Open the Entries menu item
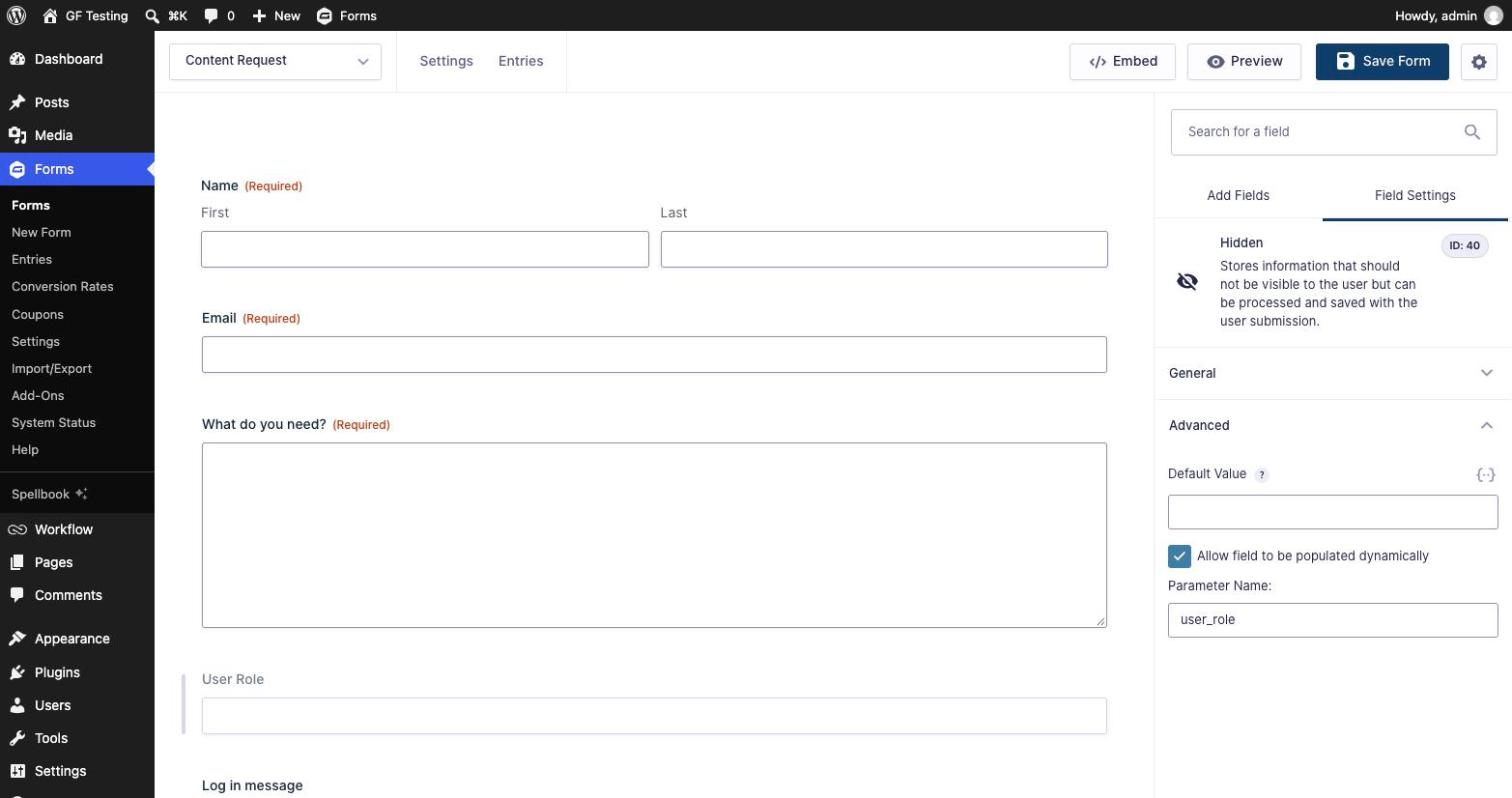Viewport: 1512px width, 798px height. pyautogui.click(x=521, y=61)
